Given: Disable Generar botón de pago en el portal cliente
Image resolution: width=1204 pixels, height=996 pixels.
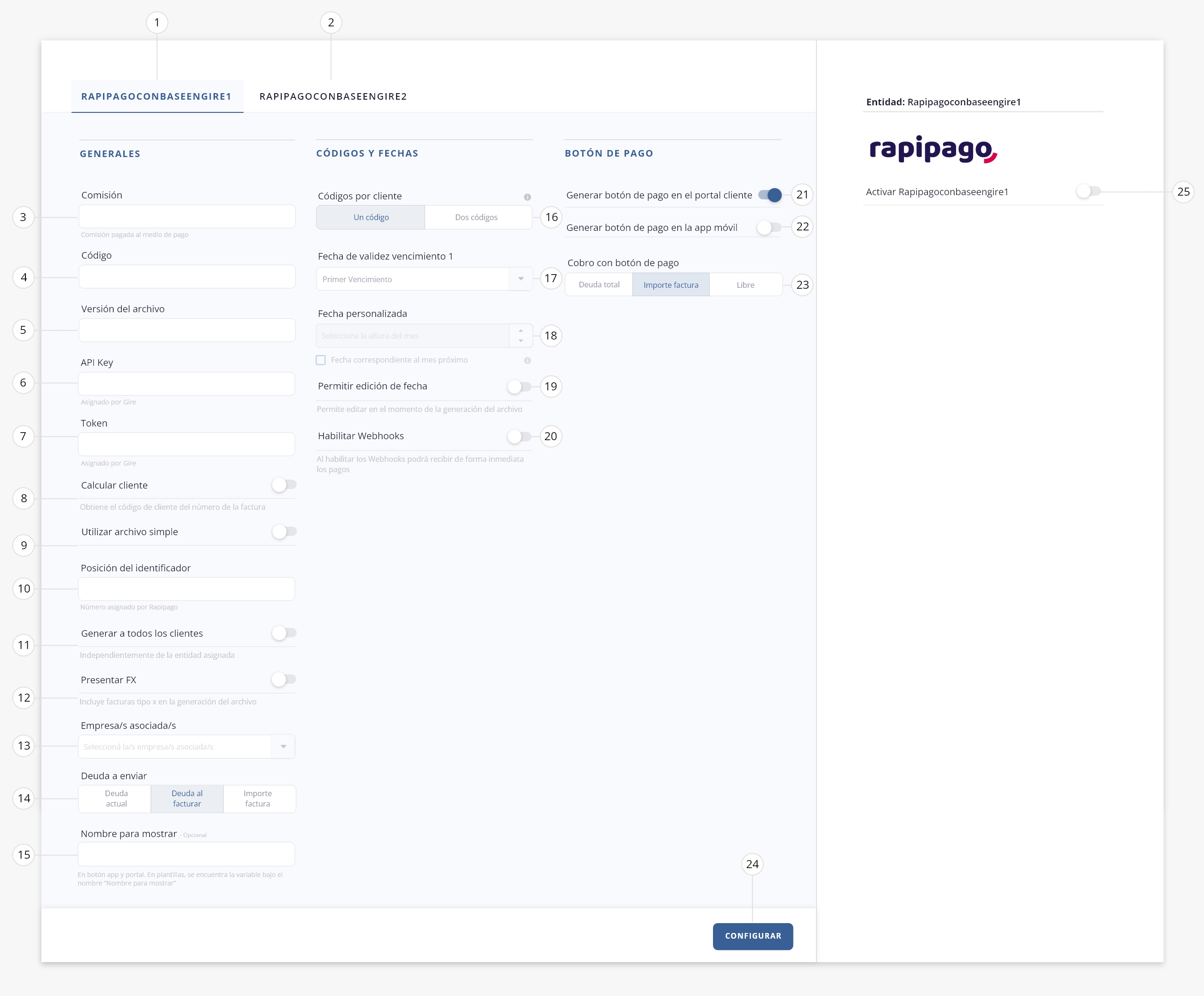Looking at the screenshot, I should pos(769,195).
